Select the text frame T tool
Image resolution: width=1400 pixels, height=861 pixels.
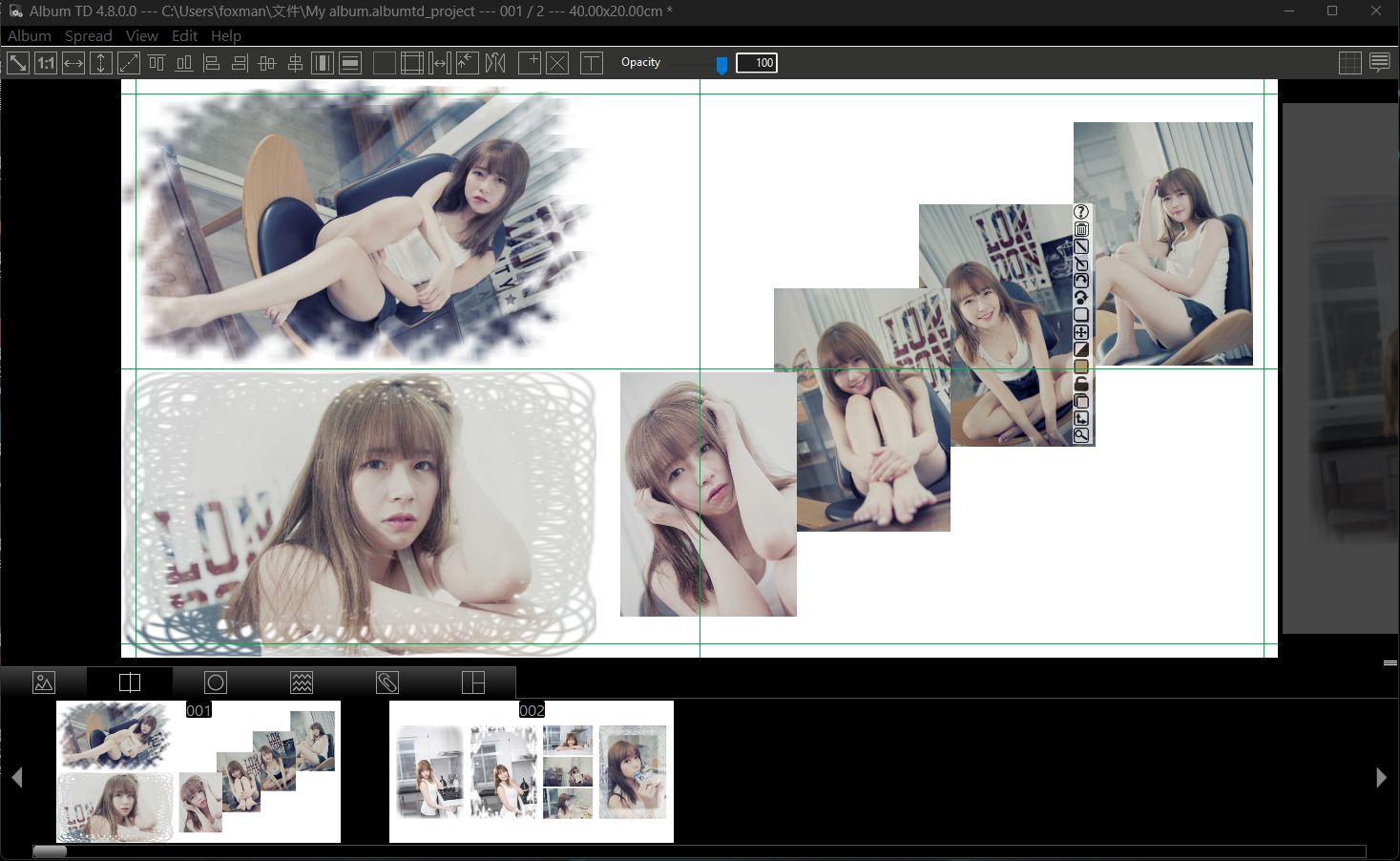[x=592, y=63]
